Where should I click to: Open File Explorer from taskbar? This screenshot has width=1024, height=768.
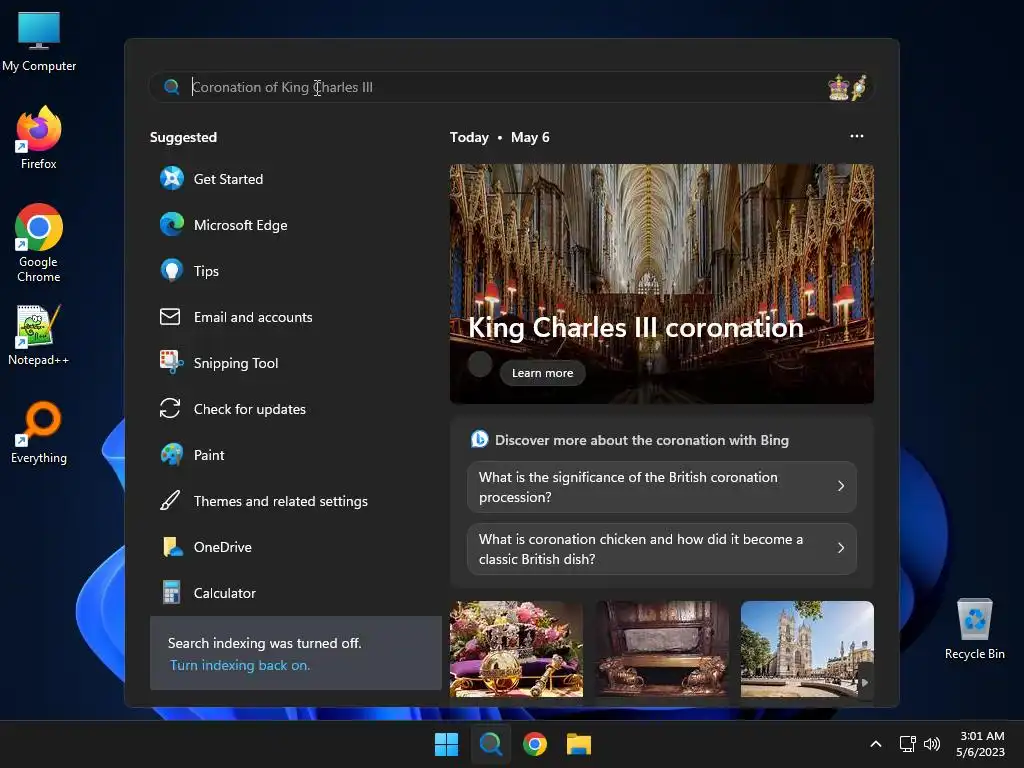click(579, 744)
